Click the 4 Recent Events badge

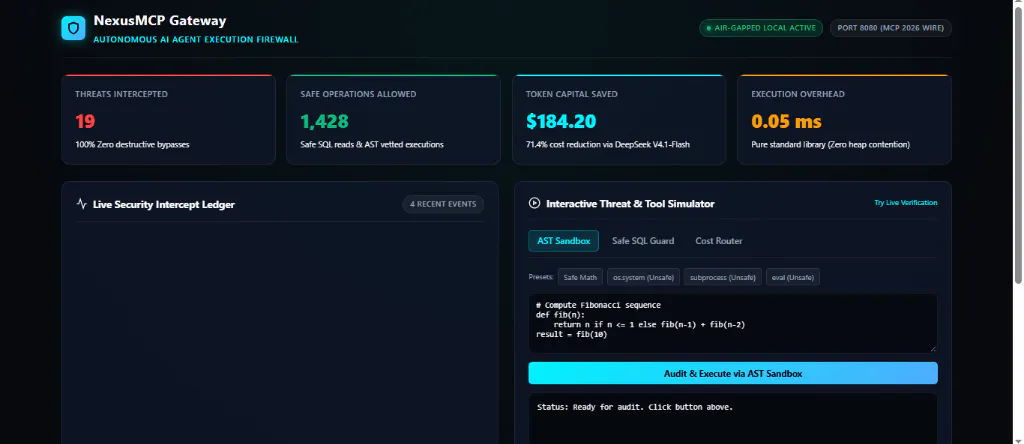click(x=443, y=204)
